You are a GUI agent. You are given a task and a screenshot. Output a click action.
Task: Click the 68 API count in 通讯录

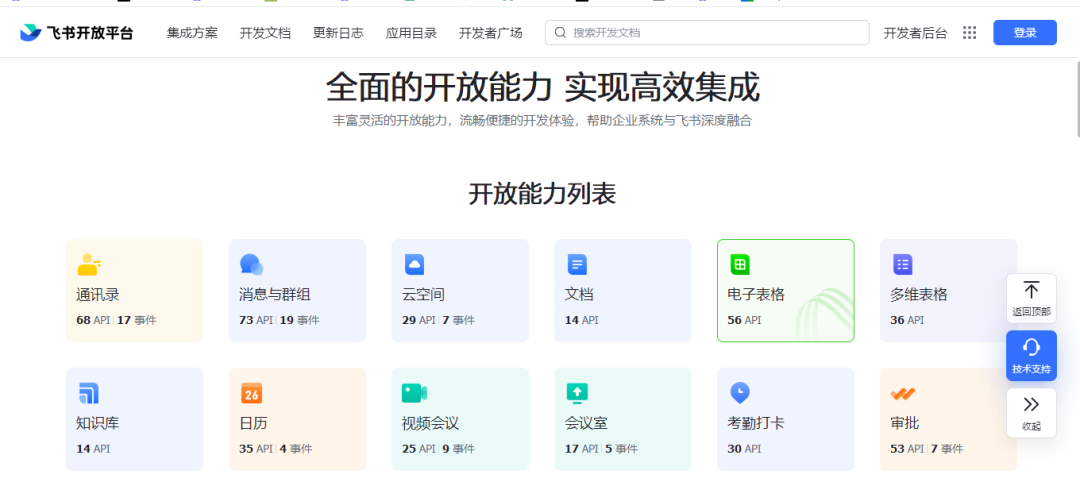point(93,320)
